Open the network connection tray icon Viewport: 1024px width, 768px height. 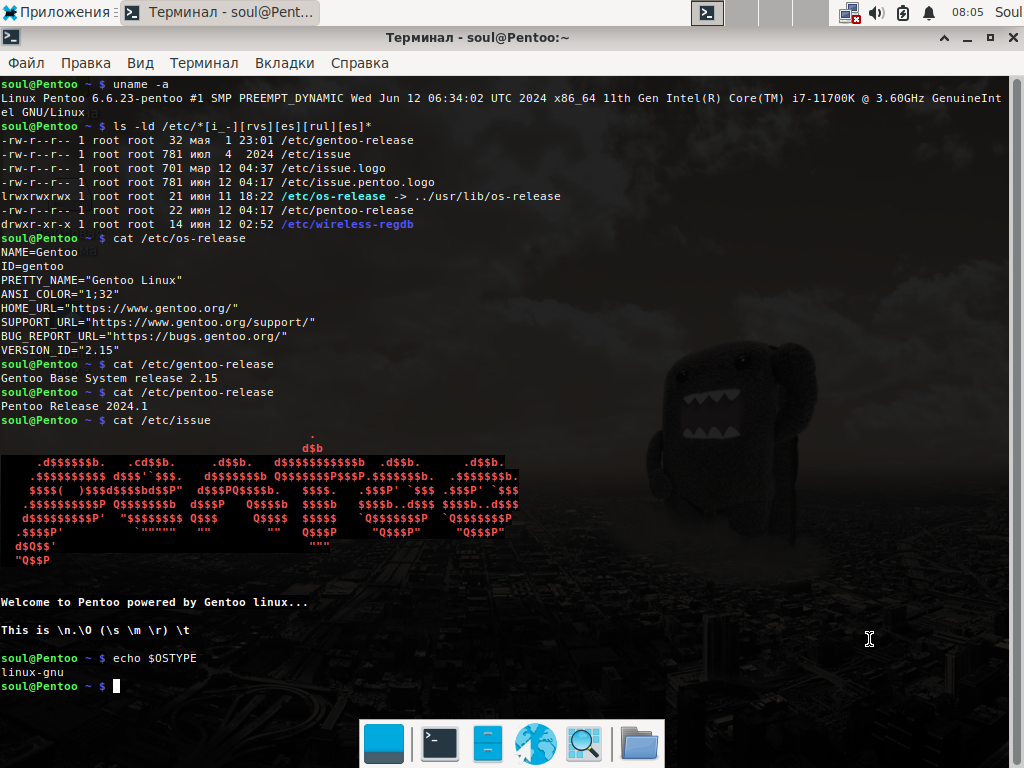850,12
